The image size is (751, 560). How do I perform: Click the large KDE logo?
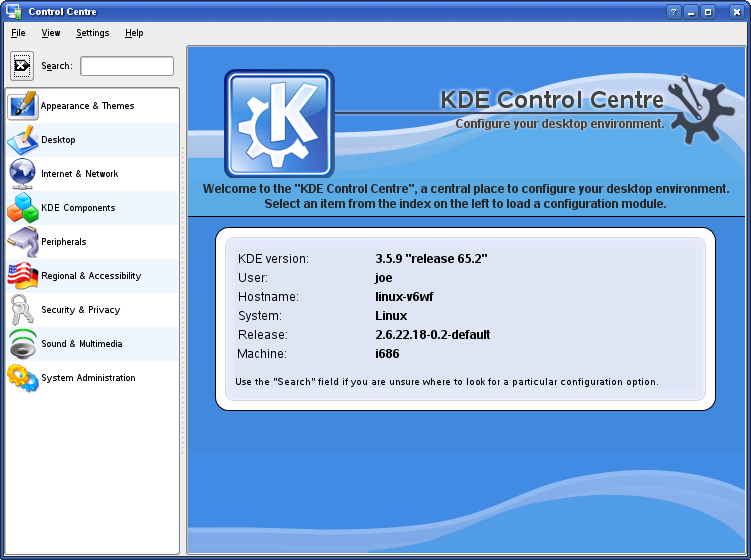click(279, 124)
